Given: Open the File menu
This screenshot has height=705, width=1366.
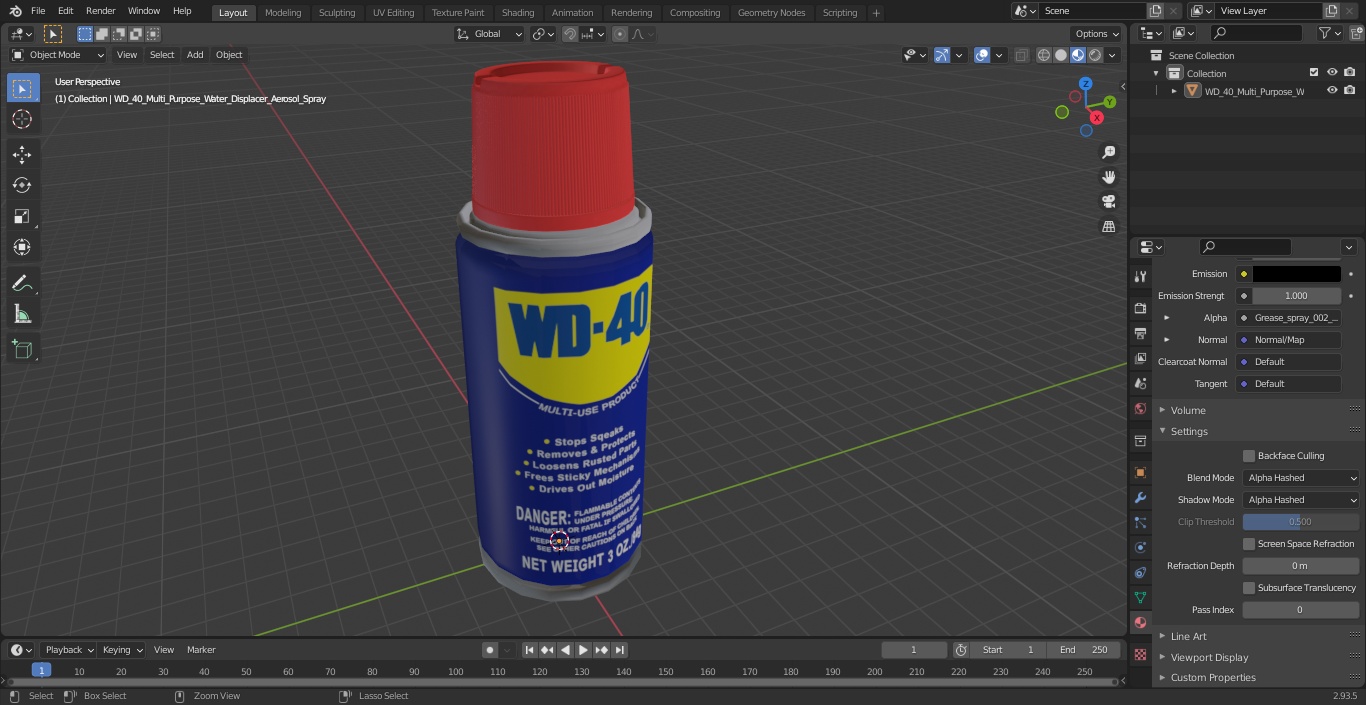Looking at the screenshot, I should [x=38, y=11].
